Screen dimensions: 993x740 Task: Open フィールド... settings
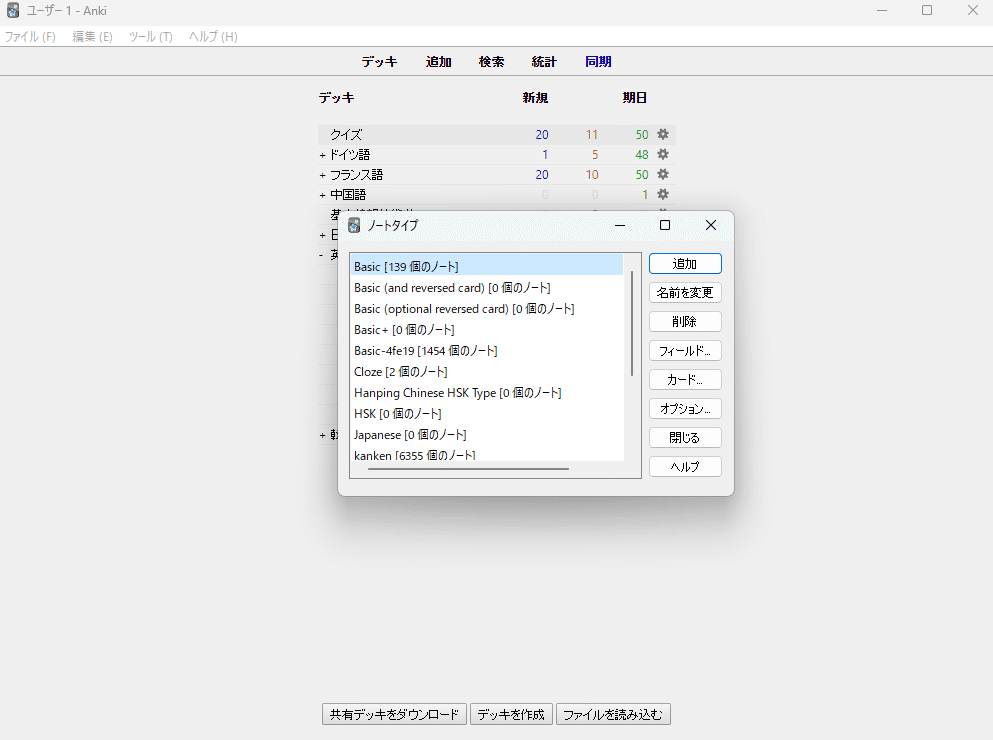tap(685, 350)
